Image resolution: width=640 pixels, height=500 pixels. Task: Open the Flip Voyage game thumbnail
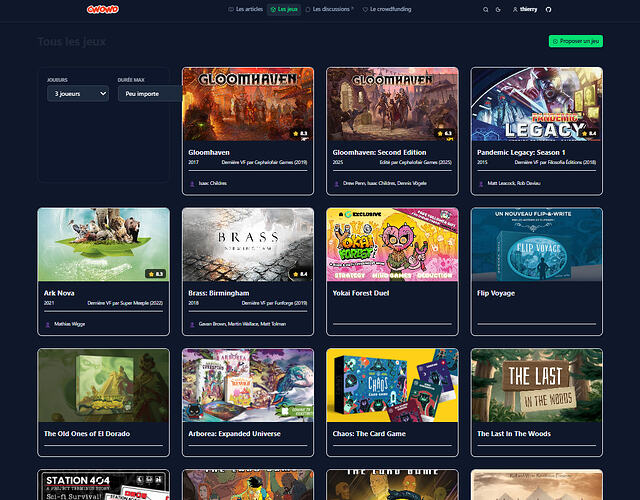536,245
